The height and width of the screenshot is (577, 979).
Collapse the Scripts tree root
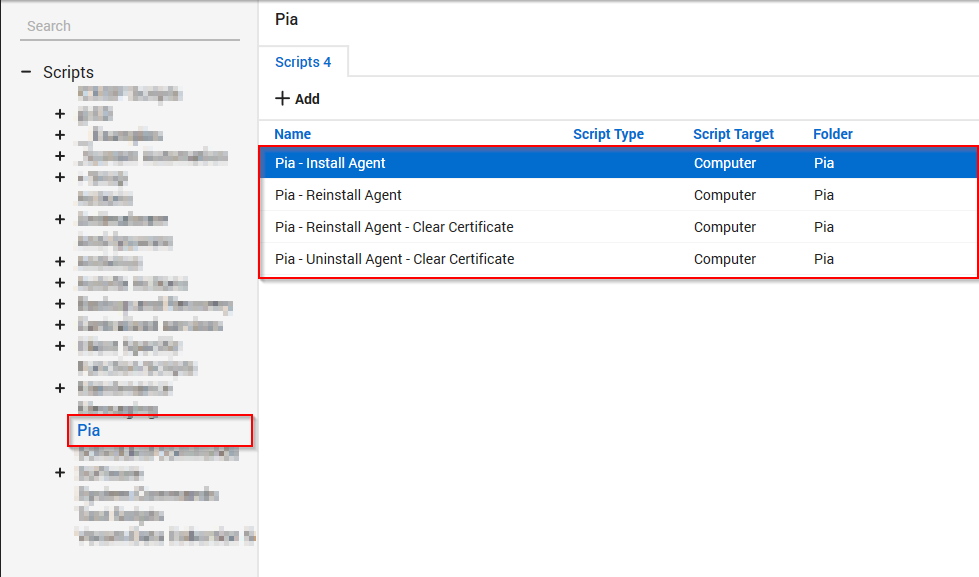tap(26, 72)
